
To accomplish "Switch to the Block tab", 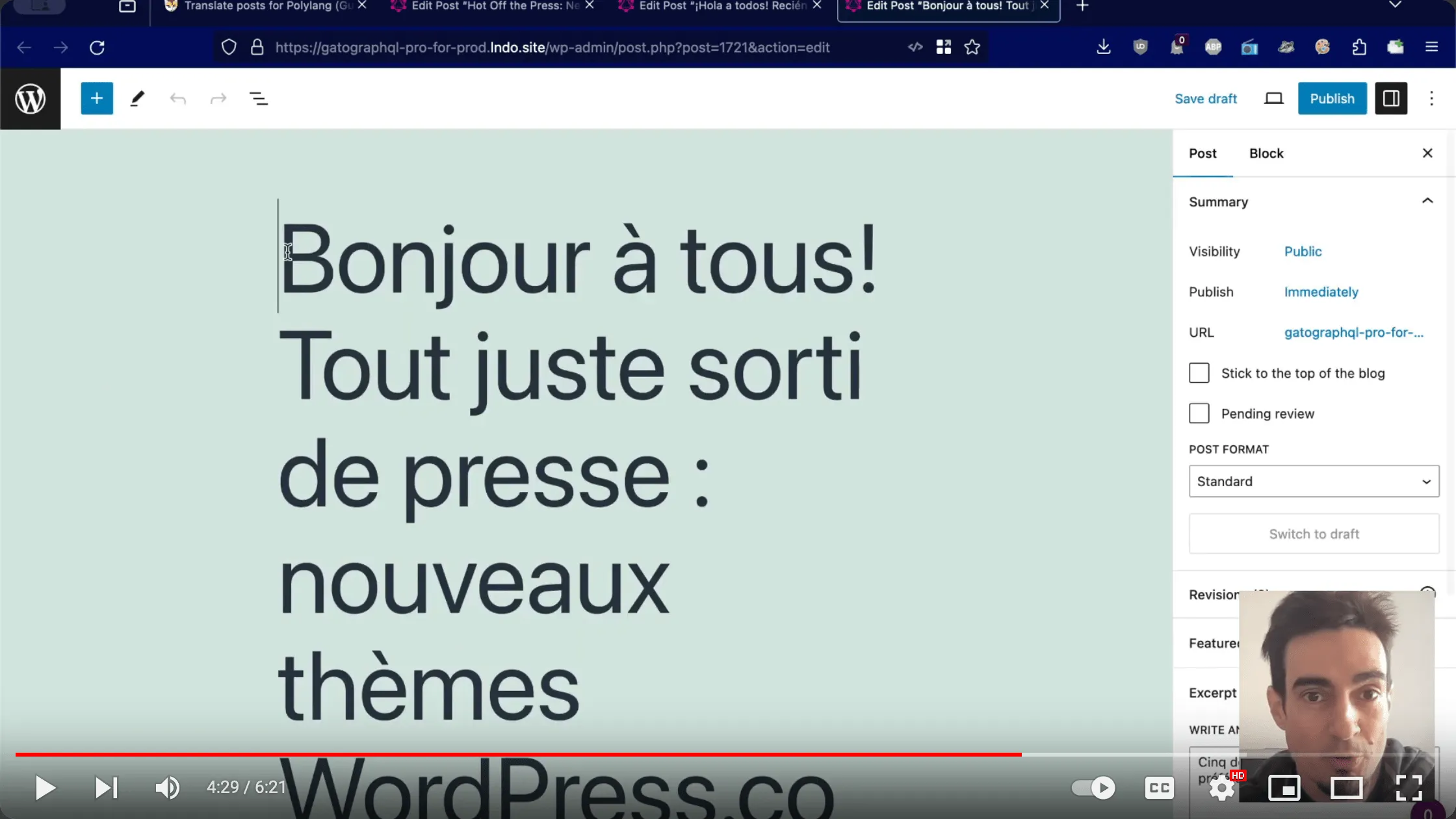I will (1266, 153).
